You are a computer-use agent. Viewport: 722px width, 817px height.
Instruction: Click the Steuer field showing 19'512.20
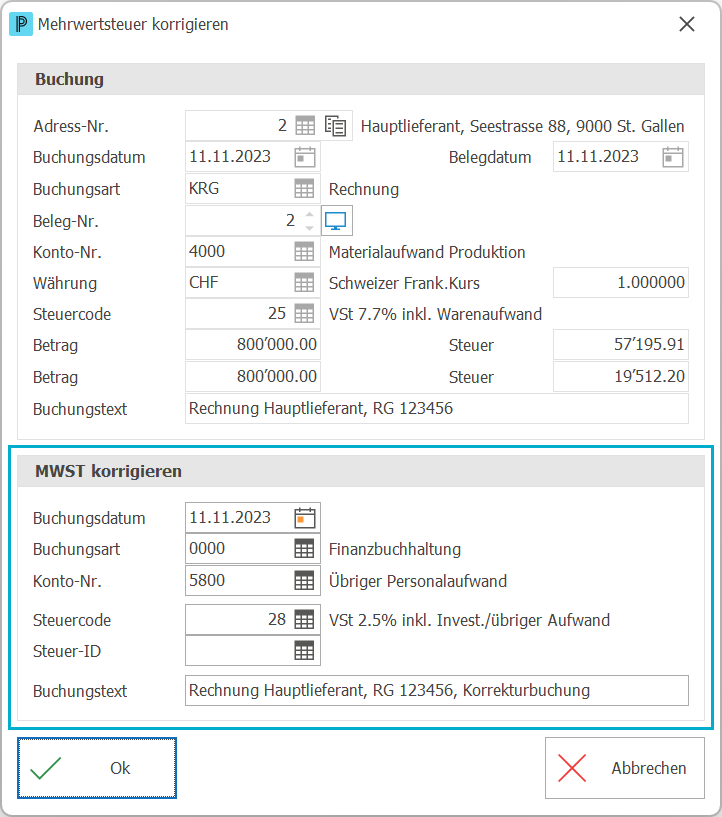click(621, 377)
